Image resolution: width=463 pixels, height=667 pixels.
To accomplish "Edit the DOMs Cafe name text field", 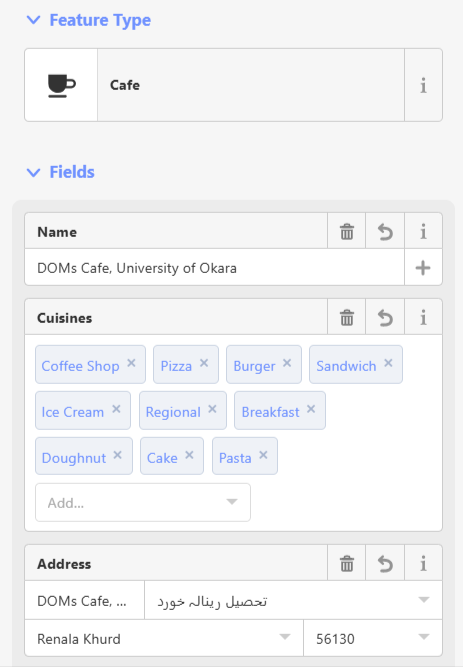I will click(214, 268).
